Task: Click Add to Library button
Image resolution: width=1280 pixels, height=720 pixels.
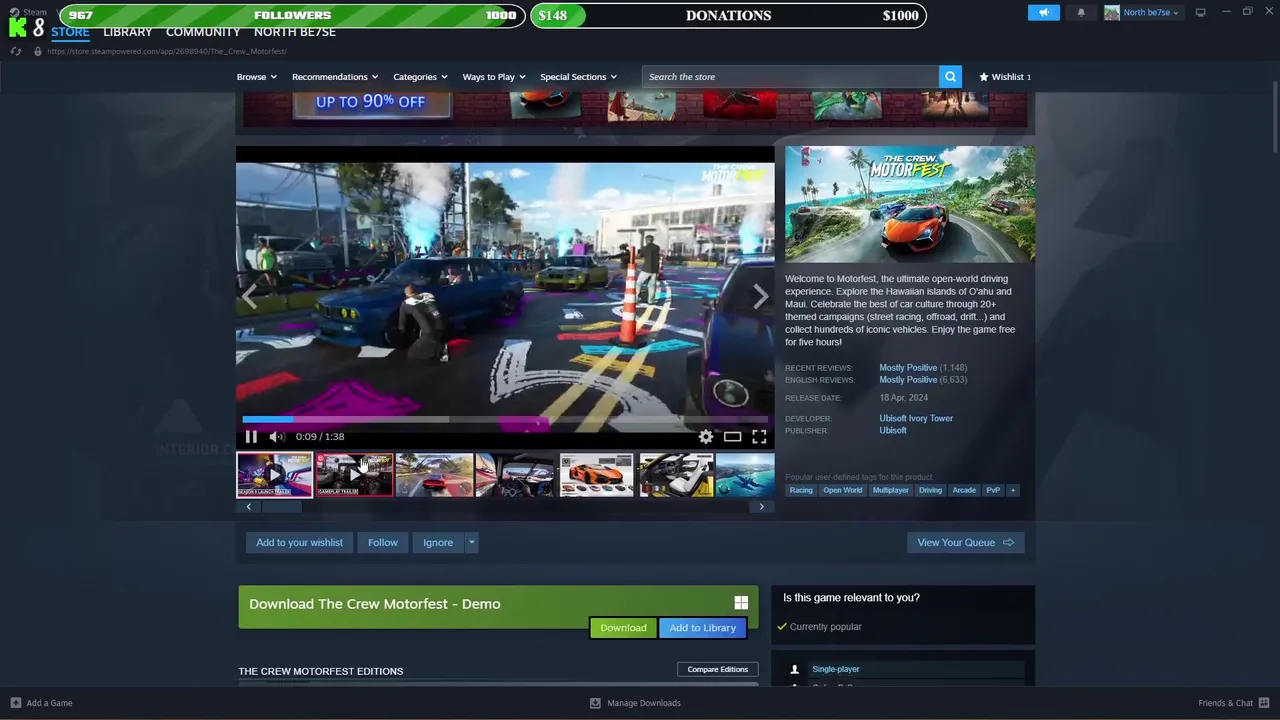Action: pyautogui.click(x=703, y=628)
